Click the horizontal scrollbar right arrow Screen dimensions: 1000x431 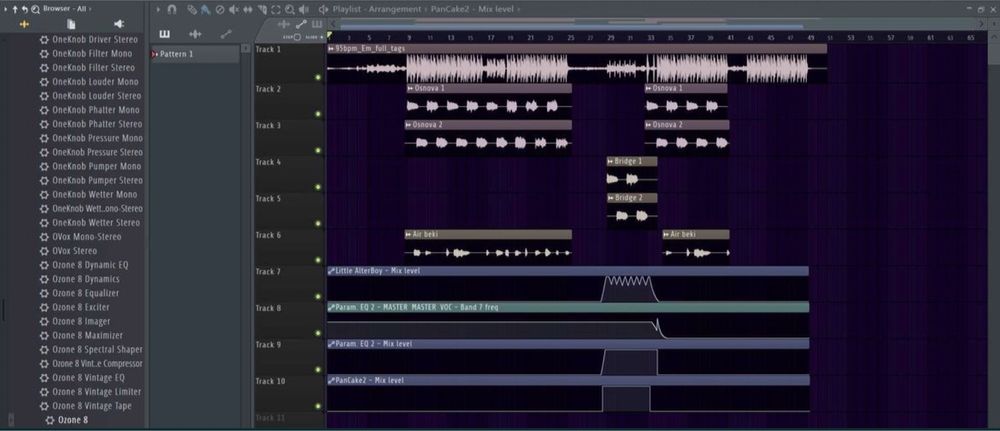982,24
